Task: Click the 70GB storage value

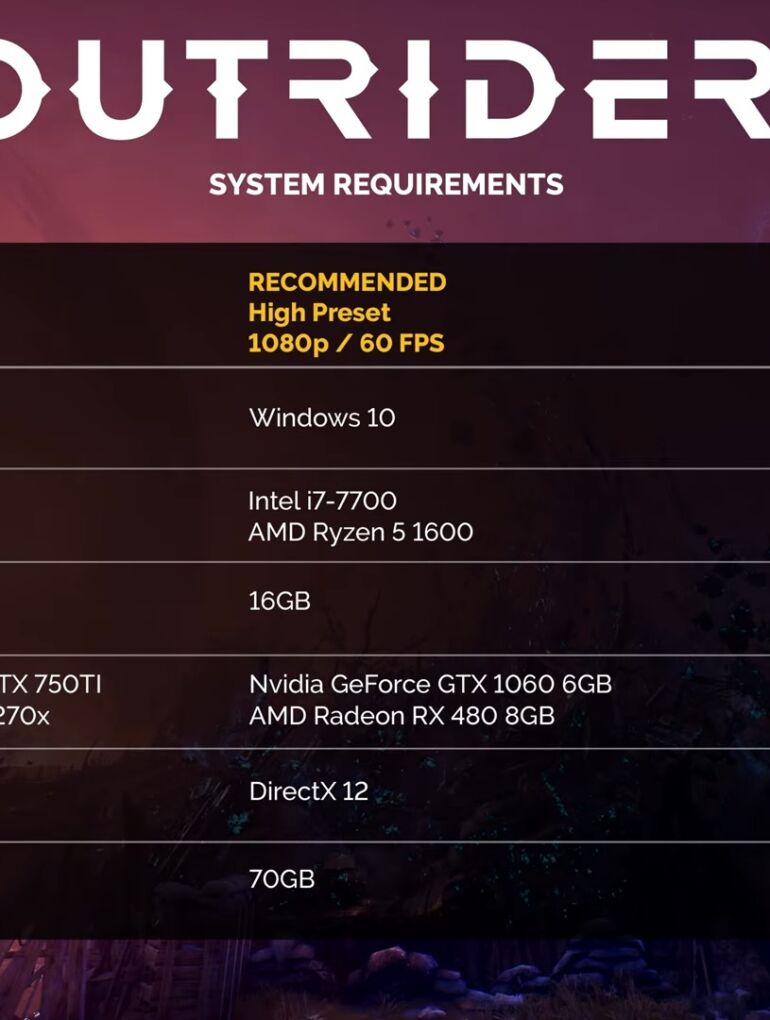Action: click(x=282, y=879)
